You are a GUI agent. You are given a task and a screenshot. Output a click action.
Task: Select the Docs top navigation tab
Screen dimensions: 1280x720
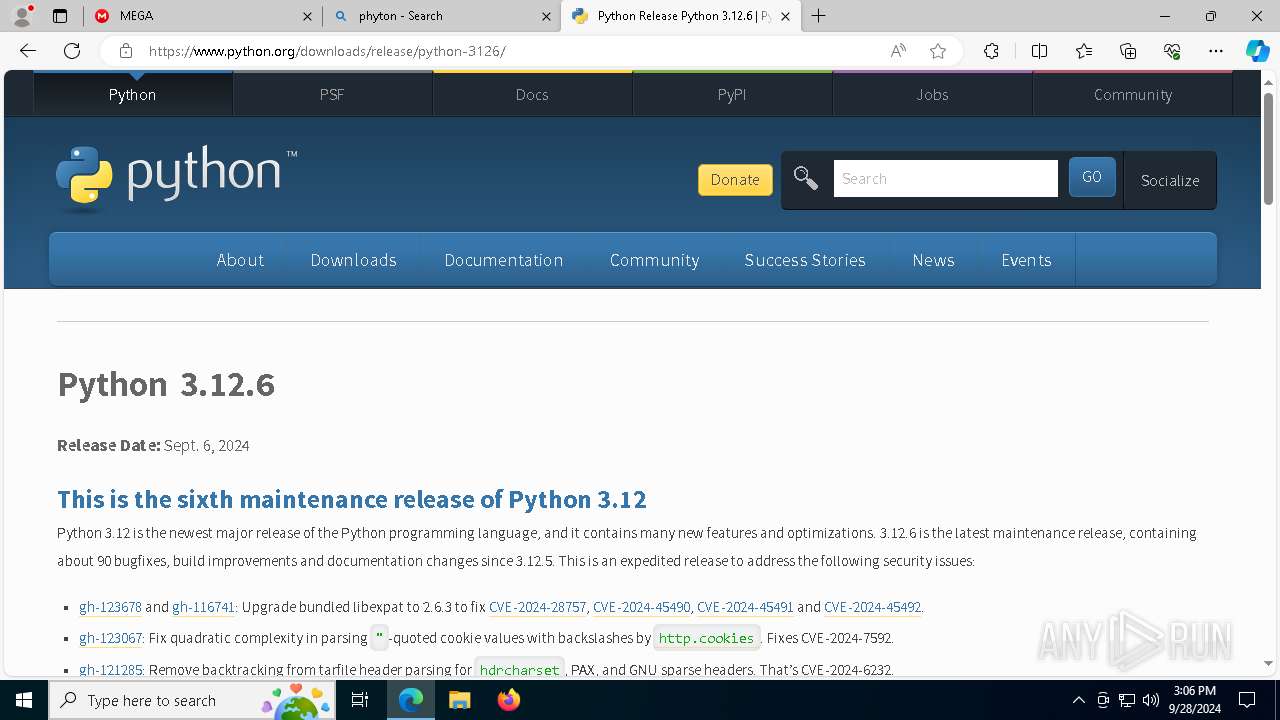point(532,94)
